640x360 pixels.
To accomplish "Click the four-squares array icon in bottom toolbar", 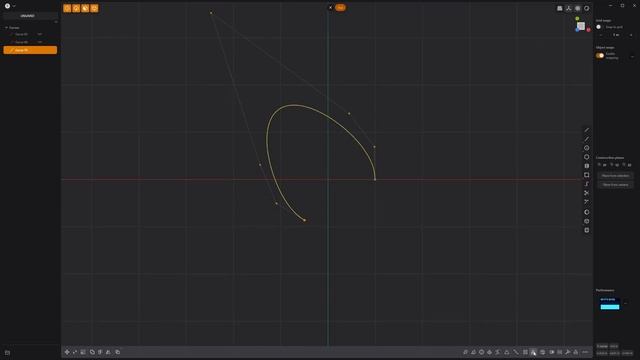I will 525,352.
